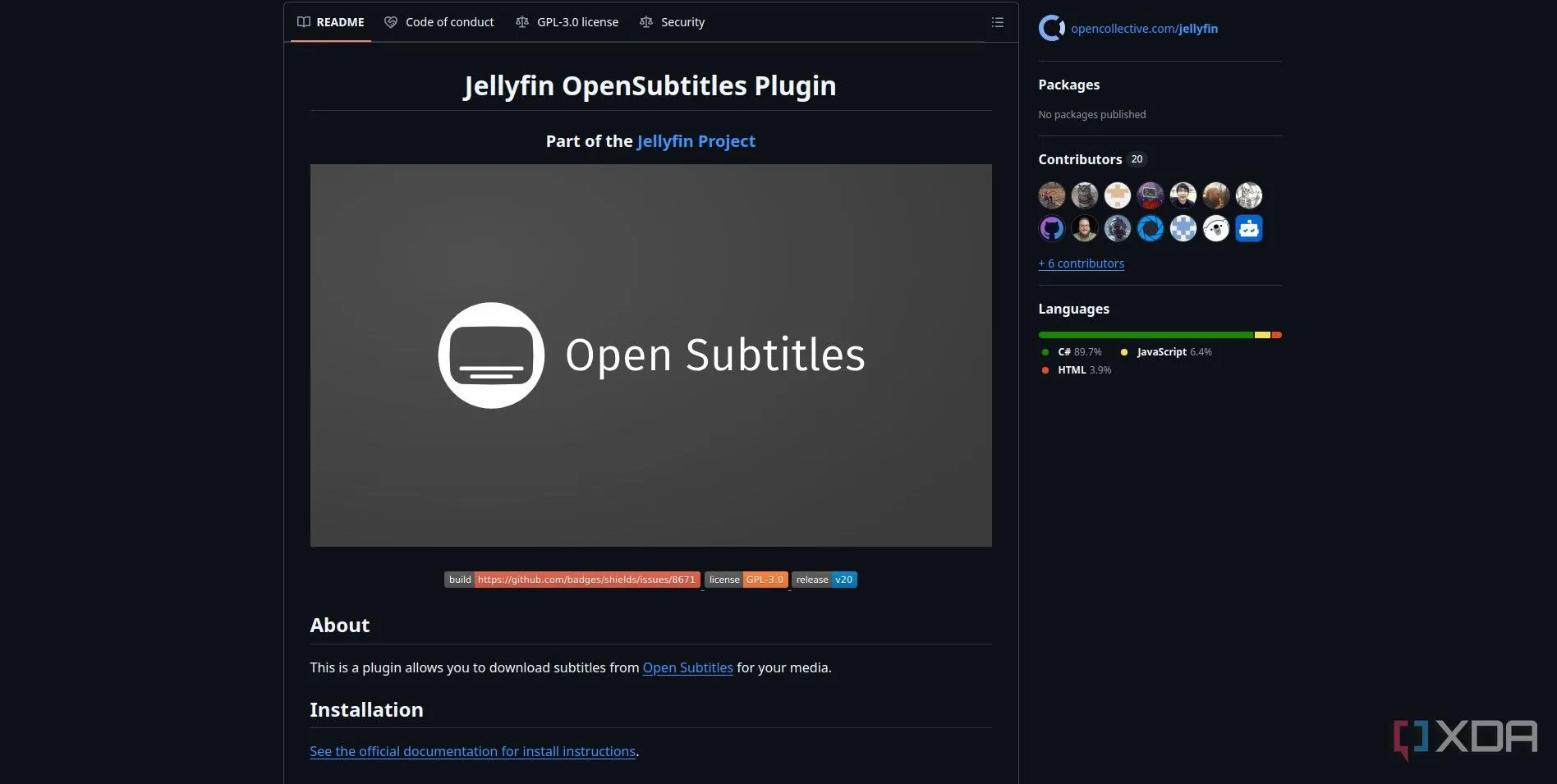
Task: Open the official documentation install instructions link
Action: (472, 751)
